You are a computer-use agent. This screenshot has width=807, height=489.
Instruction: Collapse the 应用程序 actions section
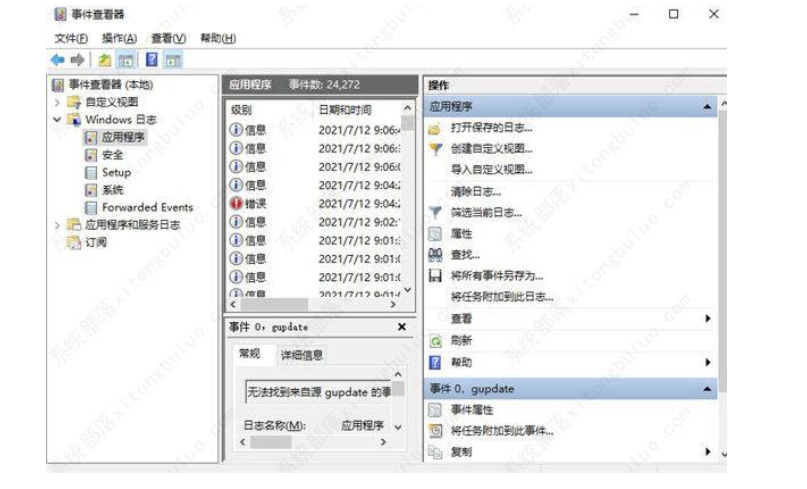pos(707,107)
